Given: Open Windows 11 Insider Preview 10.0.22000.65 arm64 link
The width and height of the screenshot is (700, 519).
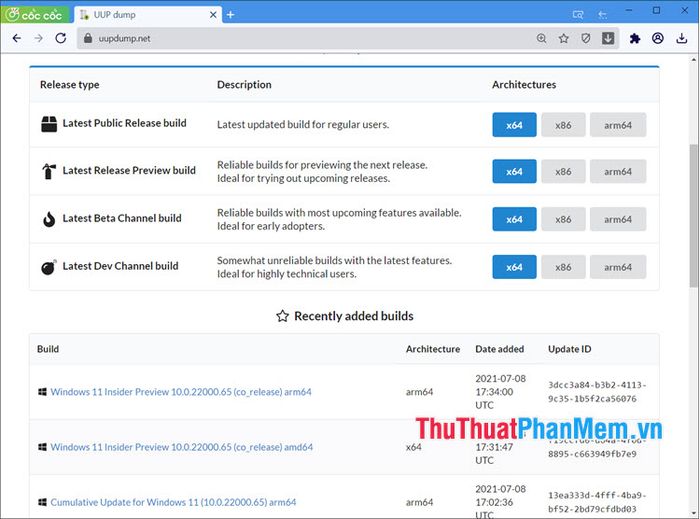Looking at the screenshot, I should [x=181, y=392].
